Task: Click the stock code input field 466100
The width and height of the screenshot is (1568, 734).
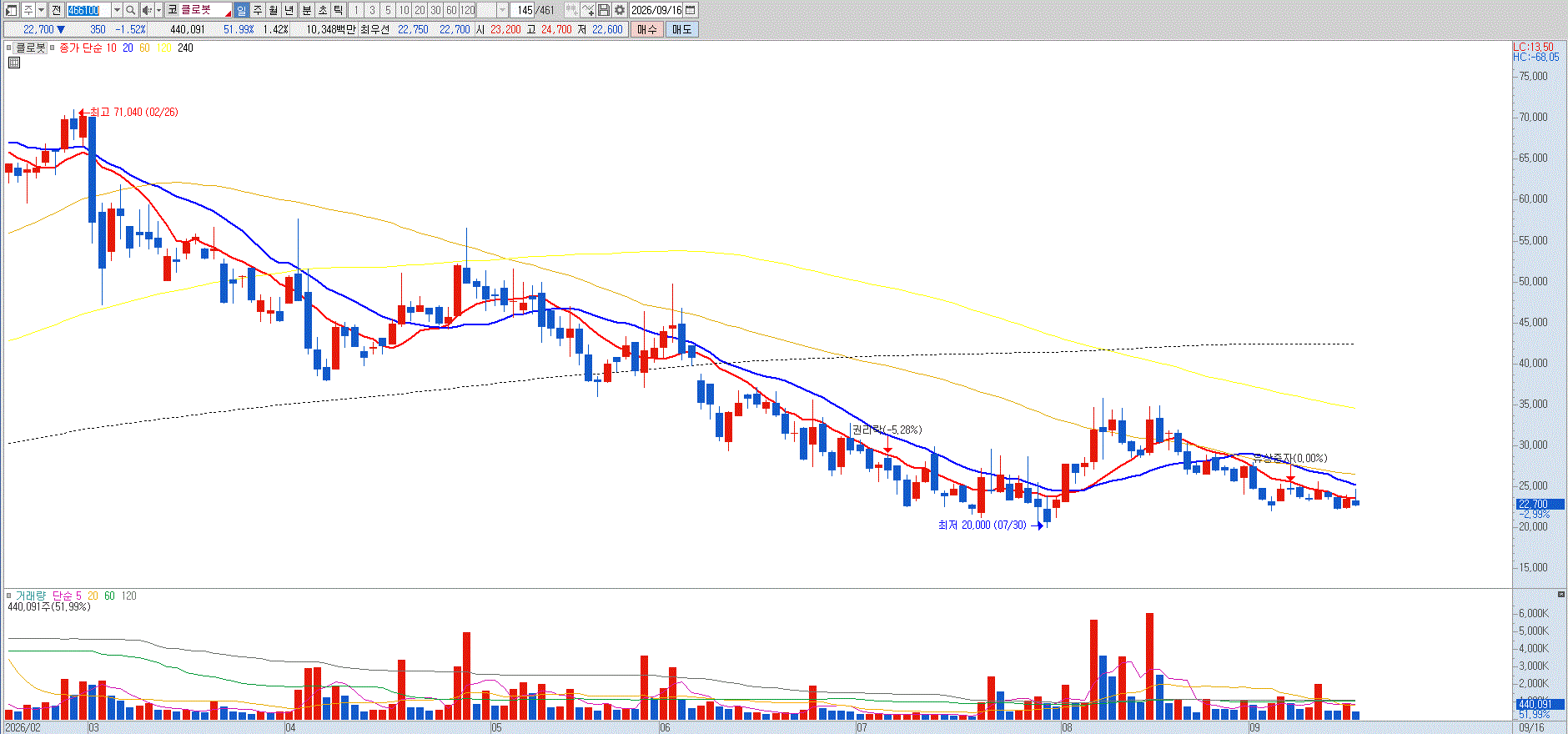Action: click(x=88, y=10)
